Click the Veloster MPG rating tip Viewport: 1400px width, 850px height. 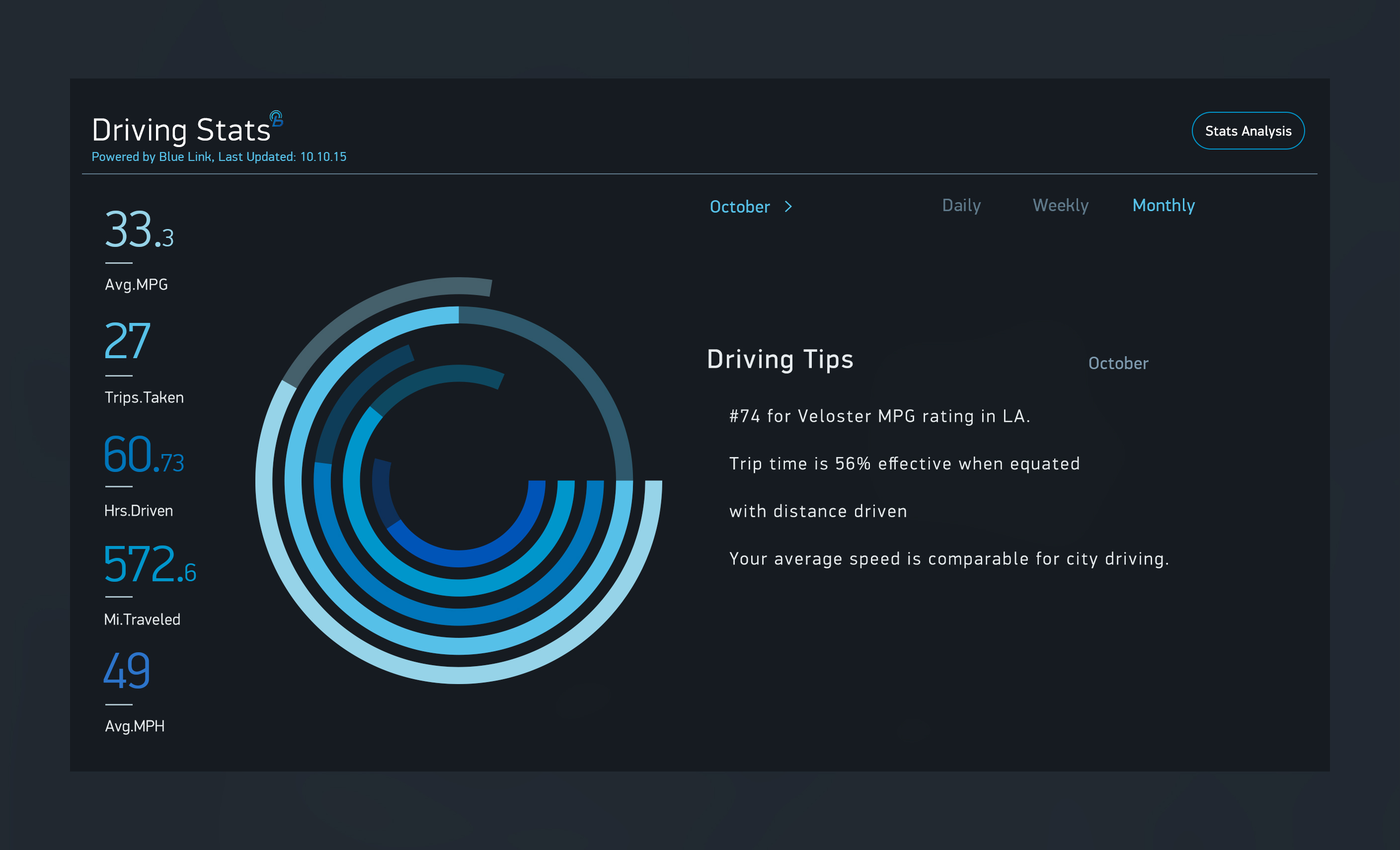click(x=879, y=416)
